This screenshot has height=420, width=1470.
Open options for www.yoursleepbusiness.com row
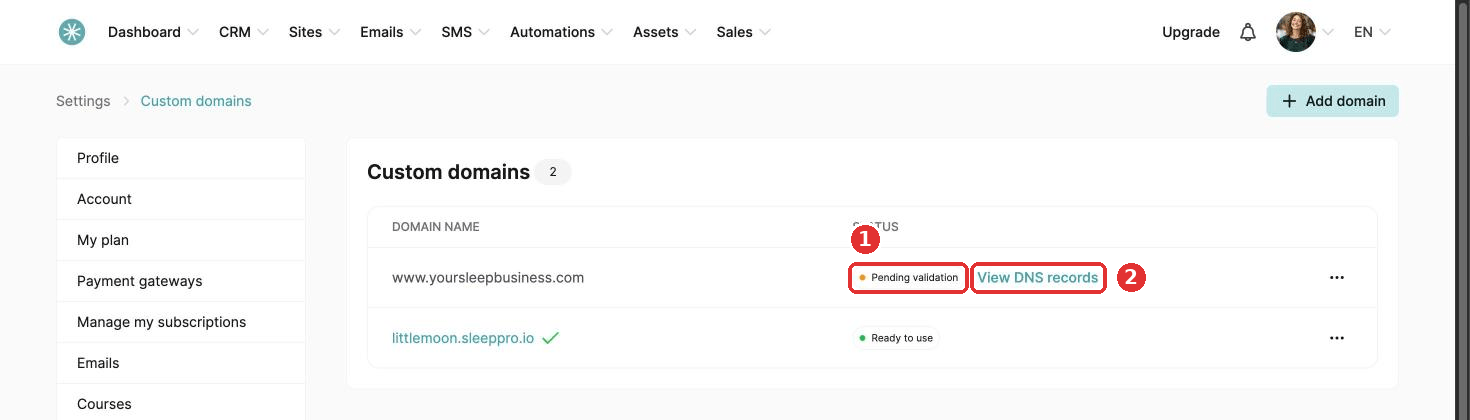1337,277
